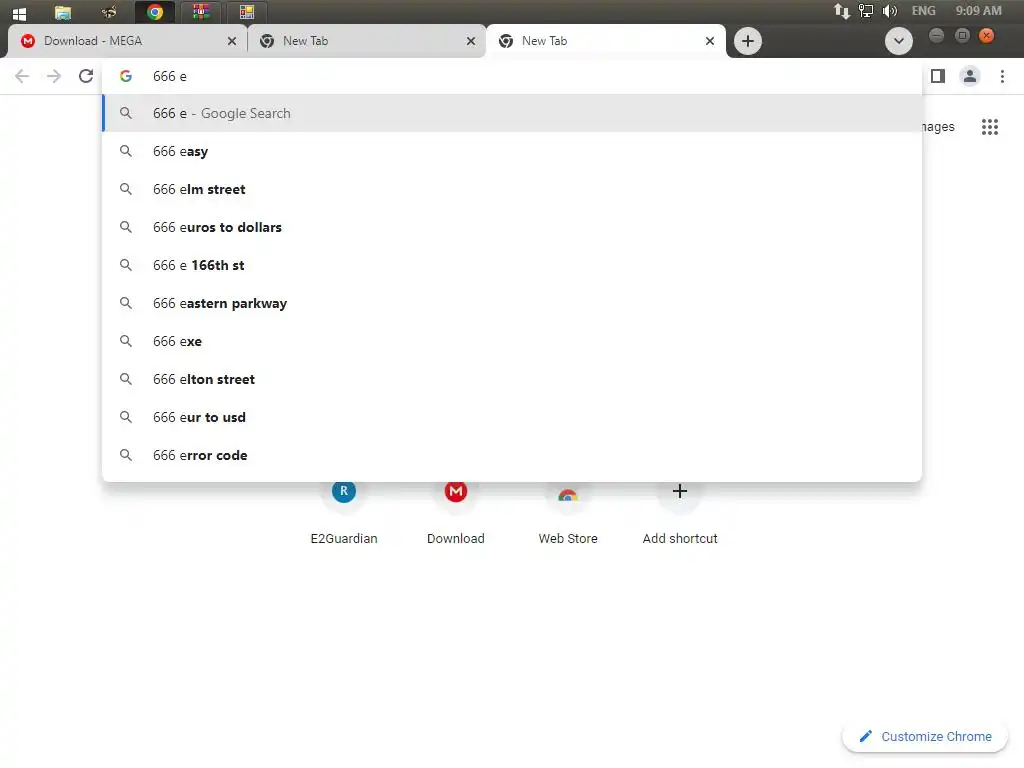Pick the '666 eur to usd' suggestion
Screen dimensions: 1024x768
tap(512, 417)
